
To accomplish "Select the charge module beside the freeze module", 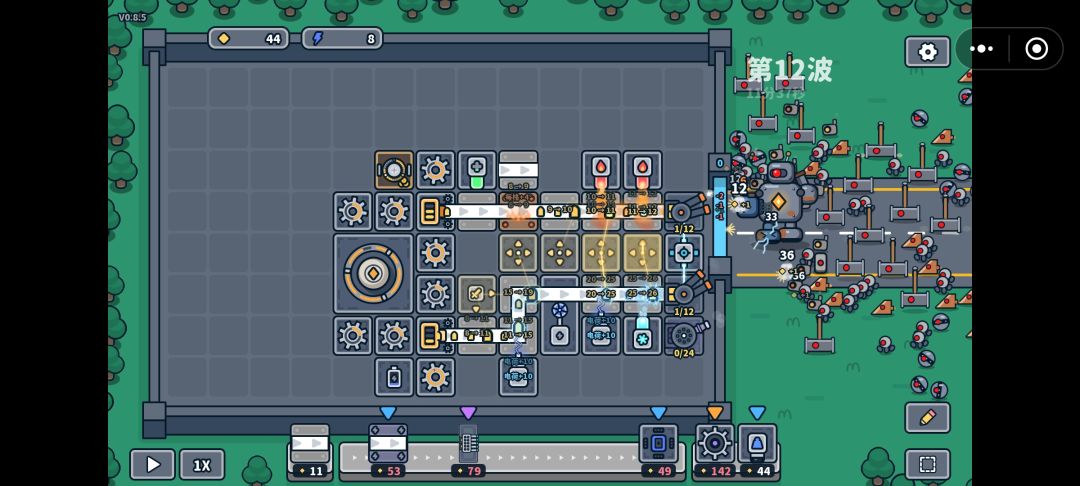I will (x=601, y=335).
